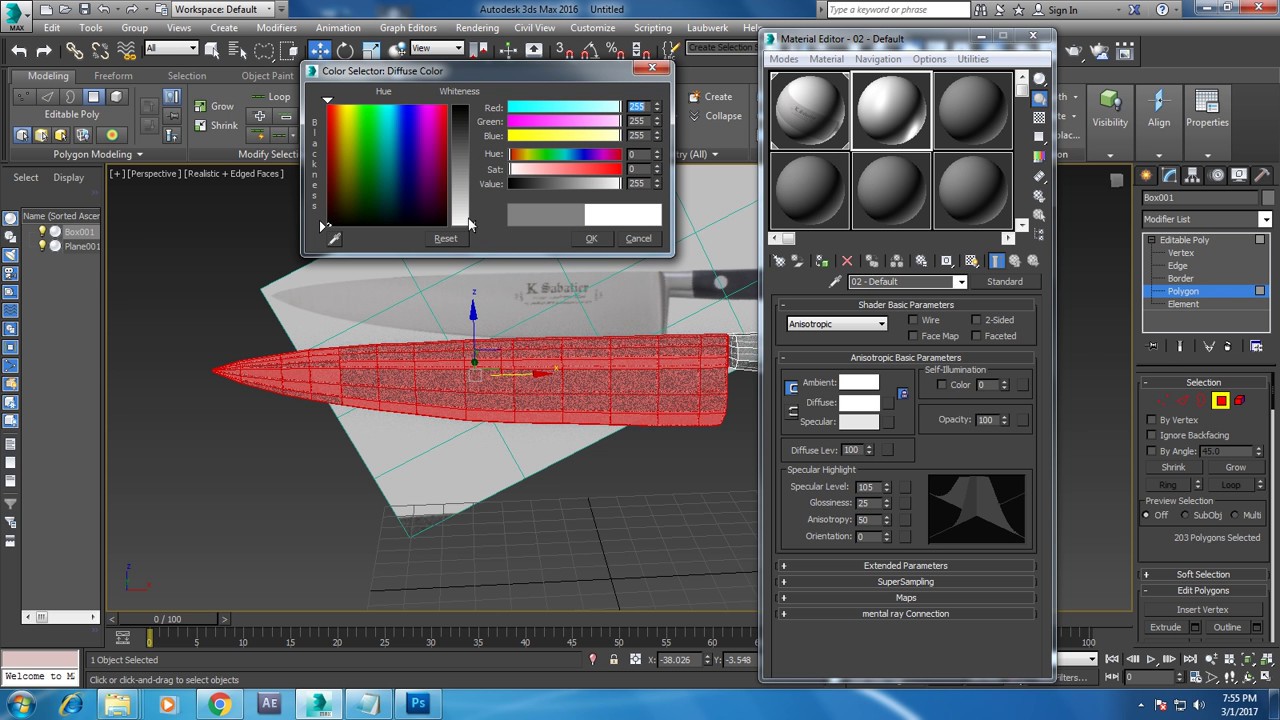Check the By Vertex checkbox
The width and height of the screenshot is (1280, 720).
1151,420
